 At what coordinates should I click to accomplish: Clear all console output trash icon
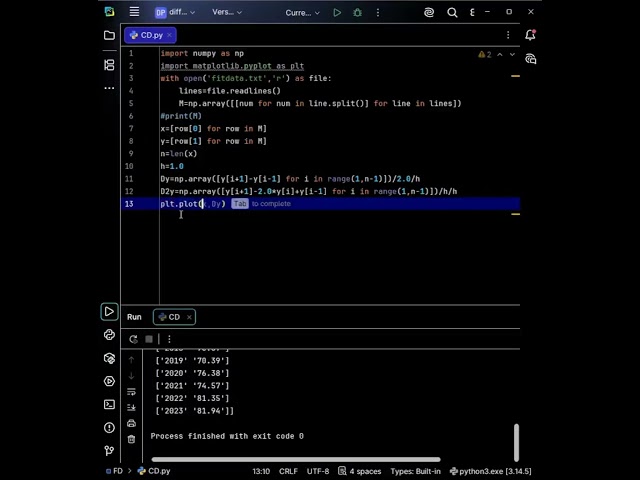(131, 439)
